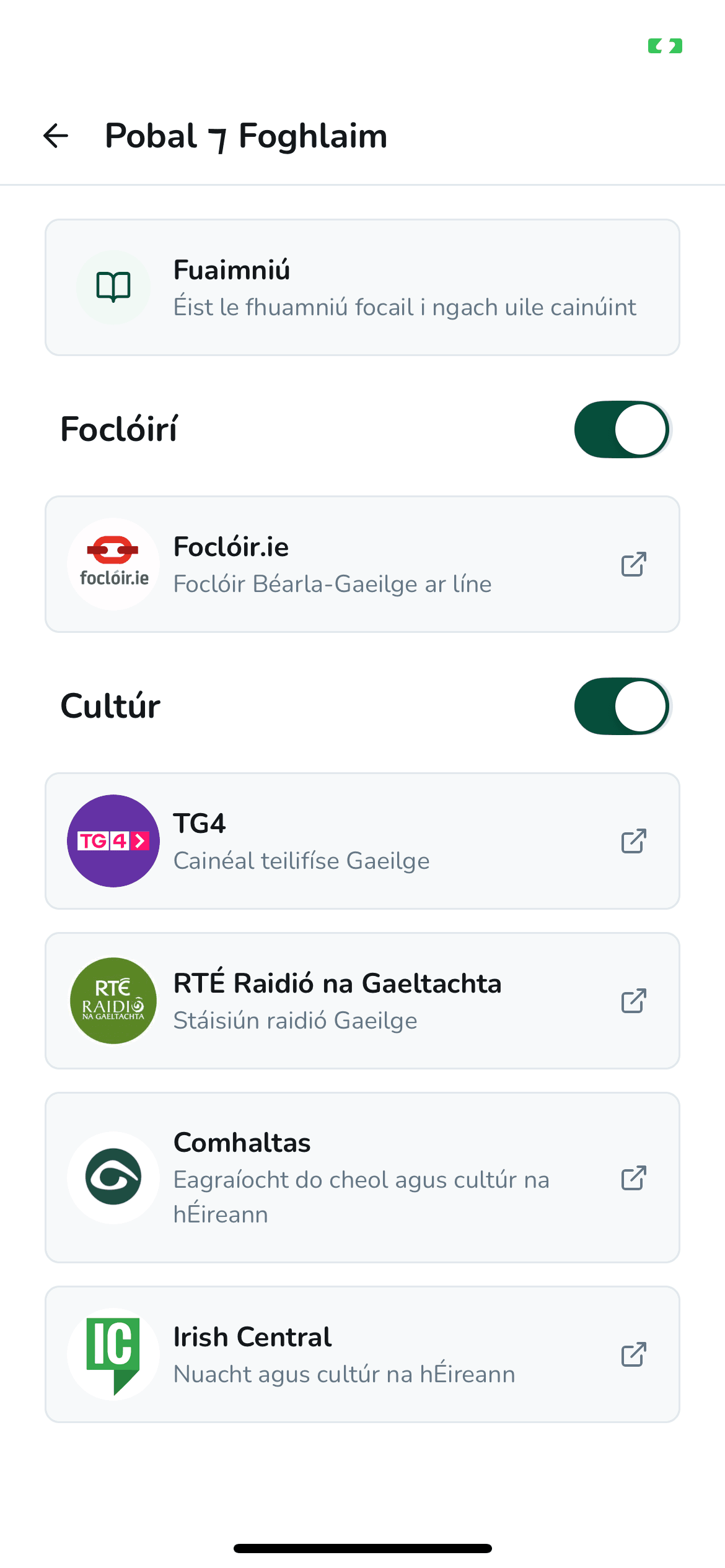Open RTÉ Raidió na Gaeltachta title
Viewport: 725px width, 1568px height.
(337, 983)
